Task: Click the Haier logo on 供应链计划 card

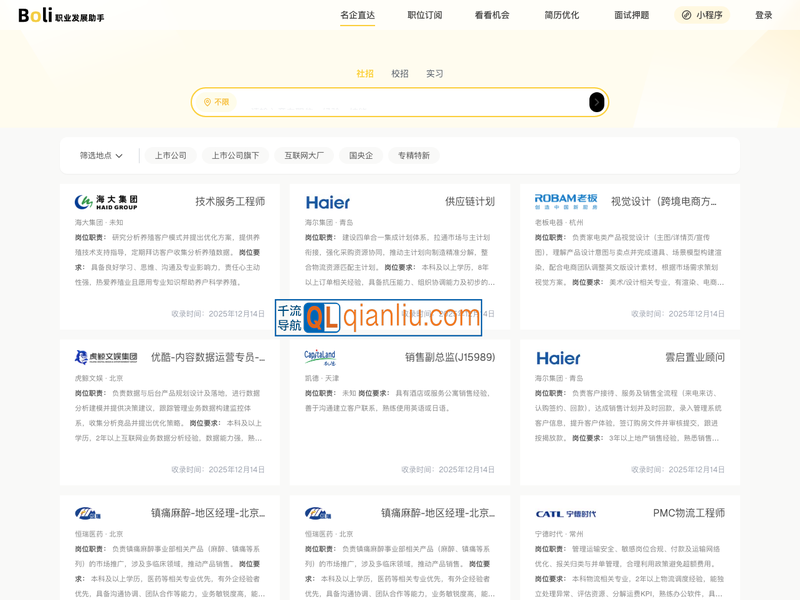Action: click(x=328, y=202)
